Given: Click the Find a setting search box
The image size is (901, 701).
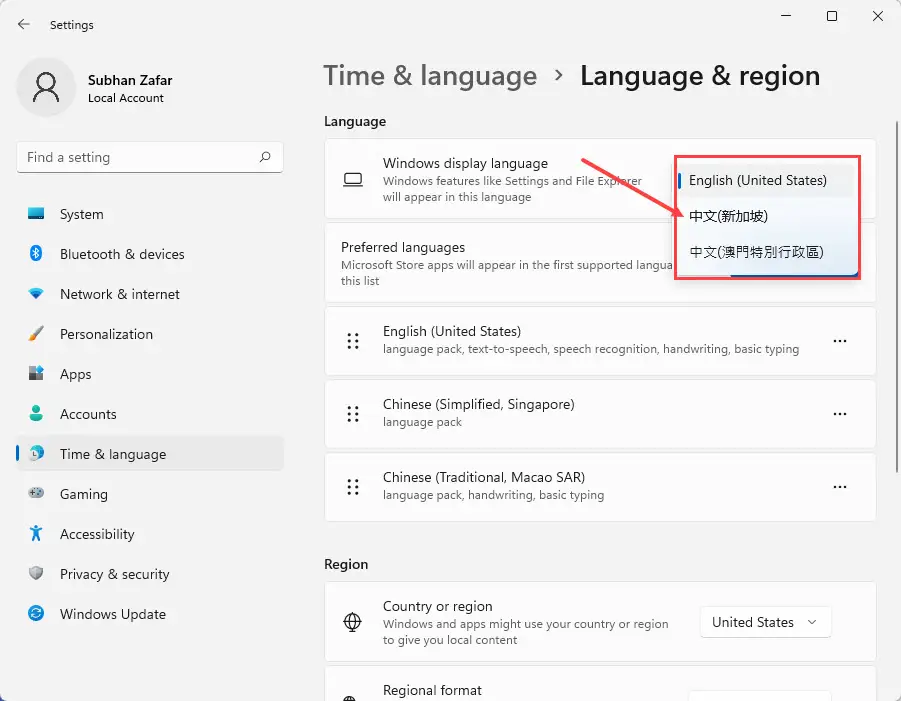Looking at the screenshot, I should click(x=150, y=157).
